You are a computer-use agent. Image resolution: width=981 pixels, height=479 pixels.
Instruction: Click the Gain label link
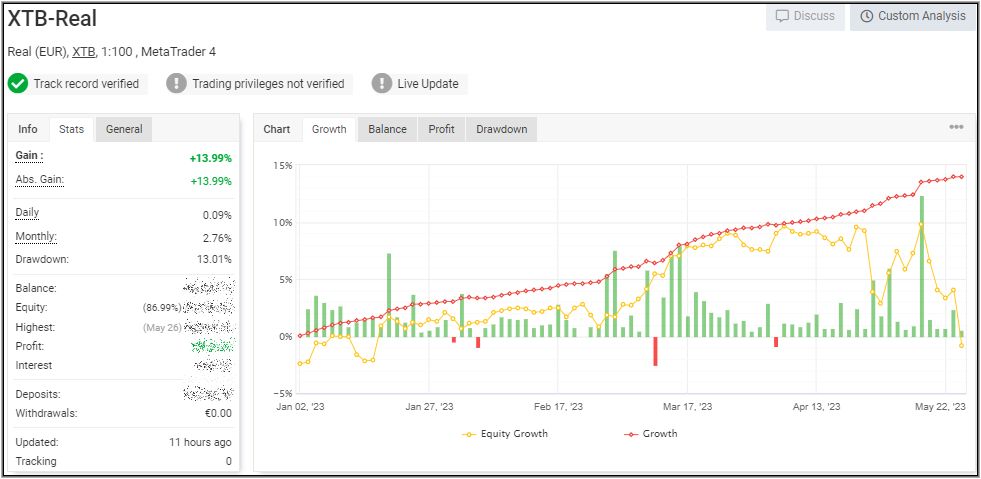[x=29, y=156]
